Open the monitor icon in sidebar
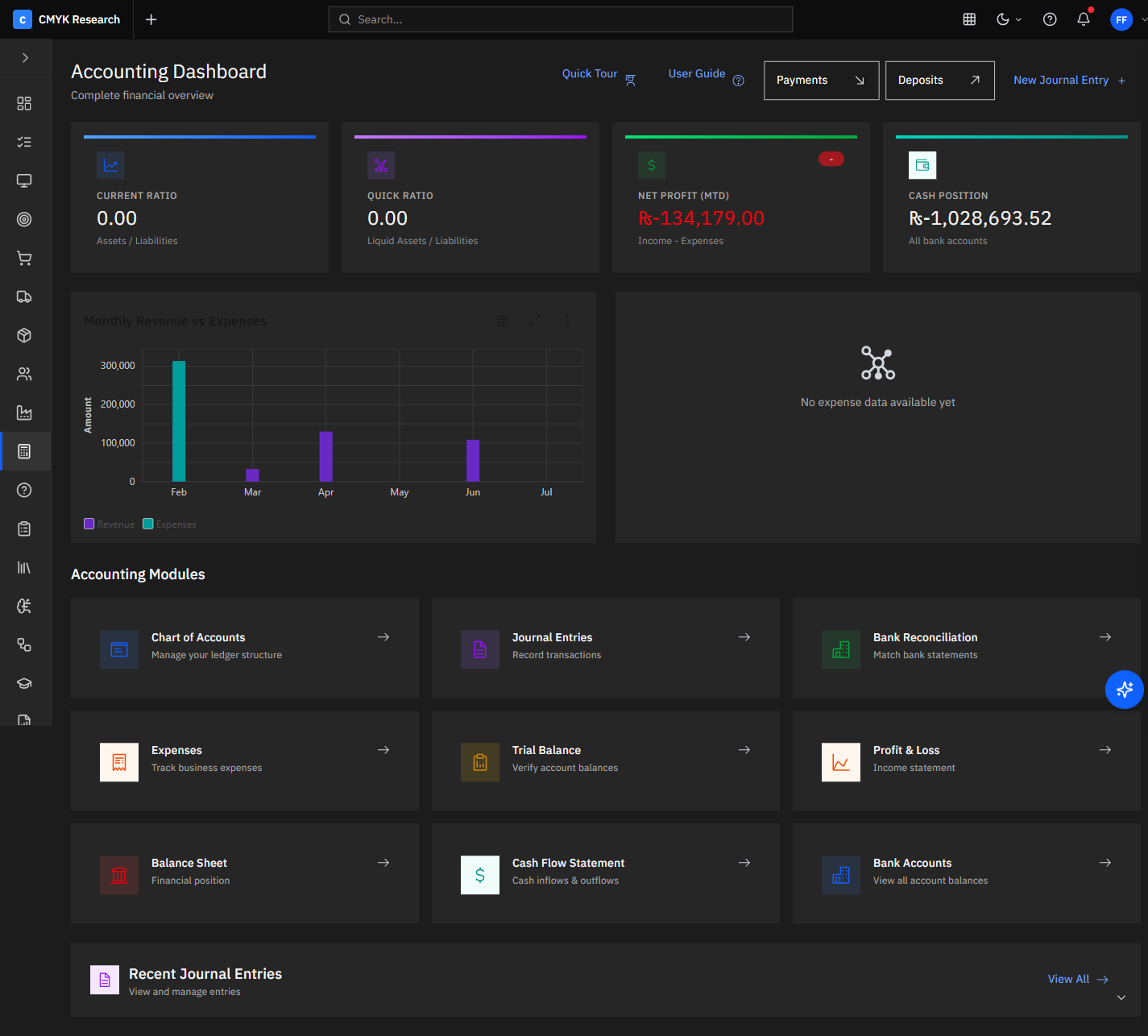The width and height of the screenshot is (1148, 1036). click(x=24, y=180)
